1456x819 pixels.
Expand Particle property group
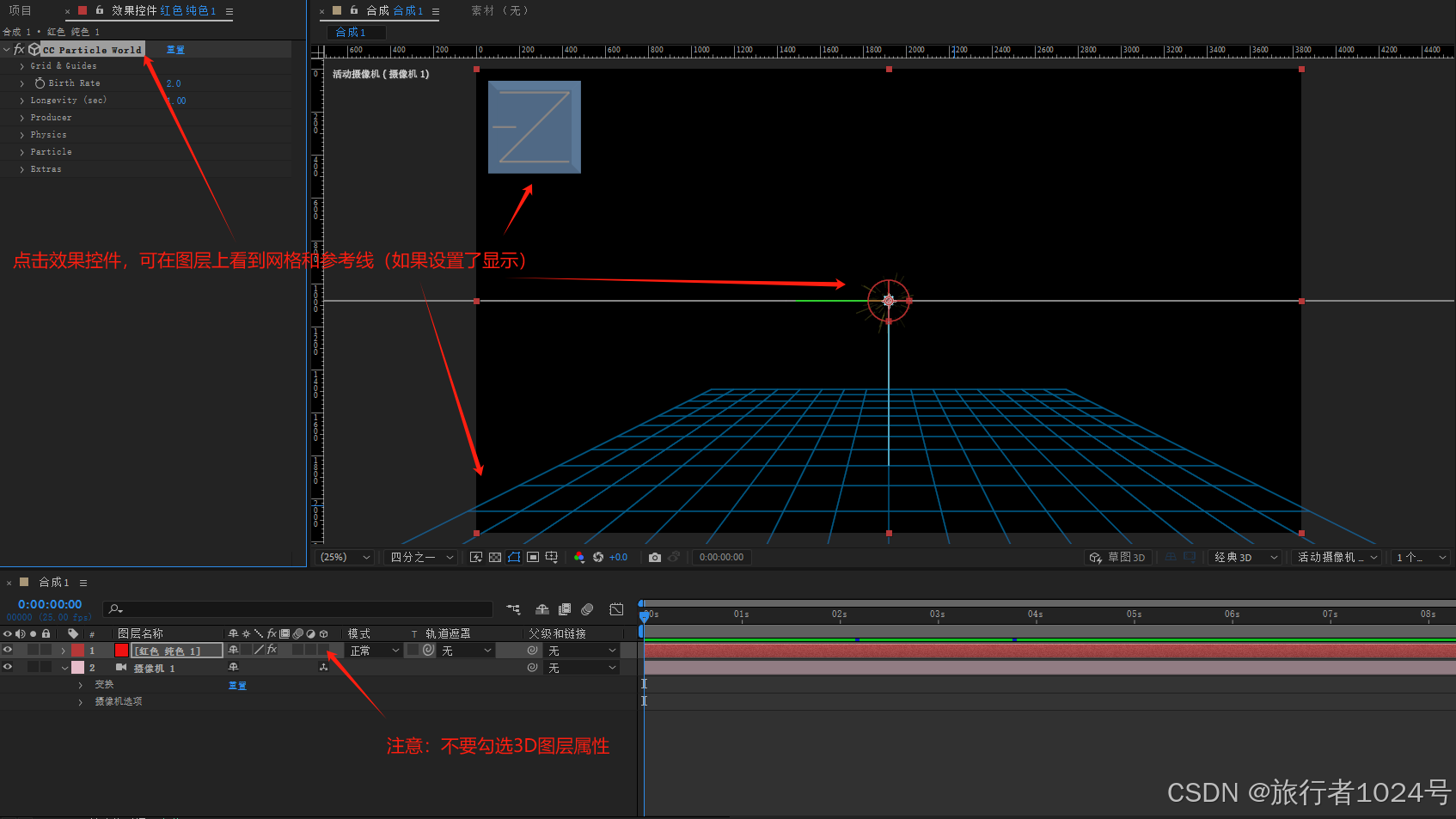click(22, 152)
